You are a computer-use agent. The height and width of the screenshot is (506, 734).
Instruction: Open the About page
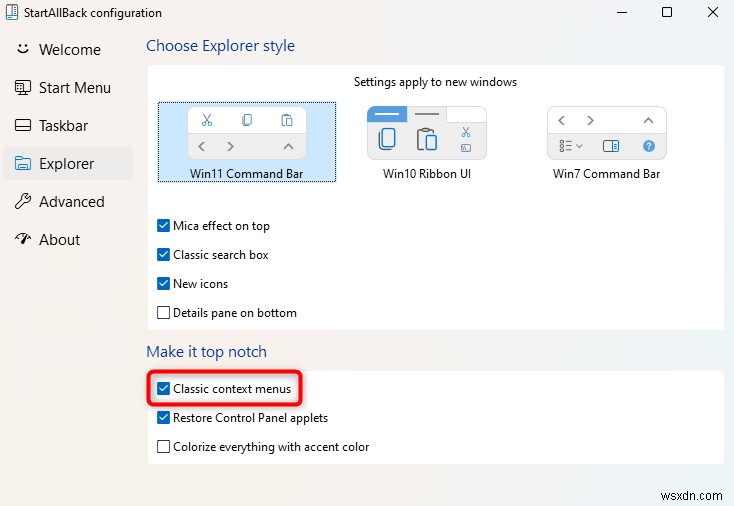pyautogui.click(x=68, y=239)
